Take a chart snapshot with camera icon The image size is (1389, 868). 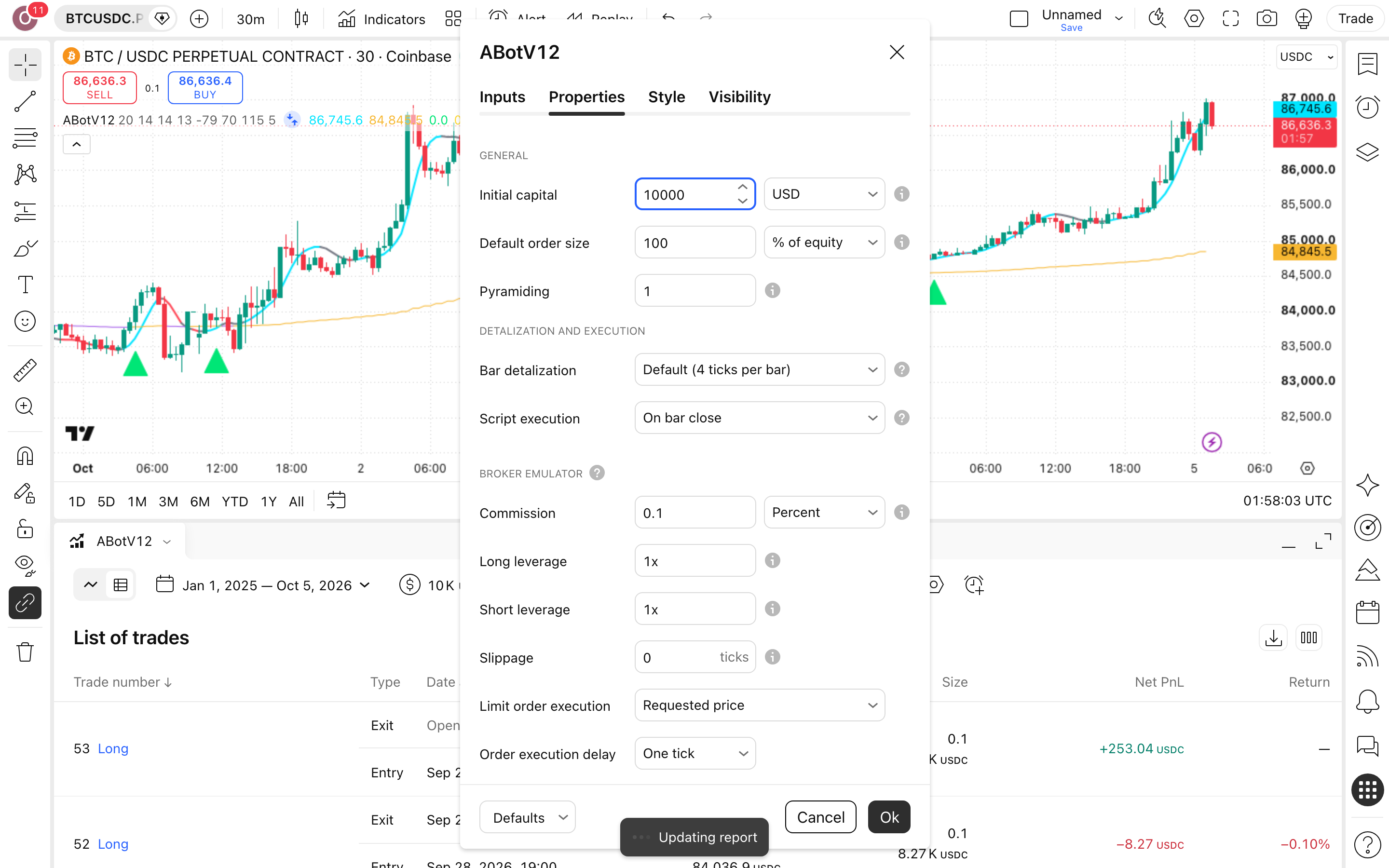[1267, 19]
